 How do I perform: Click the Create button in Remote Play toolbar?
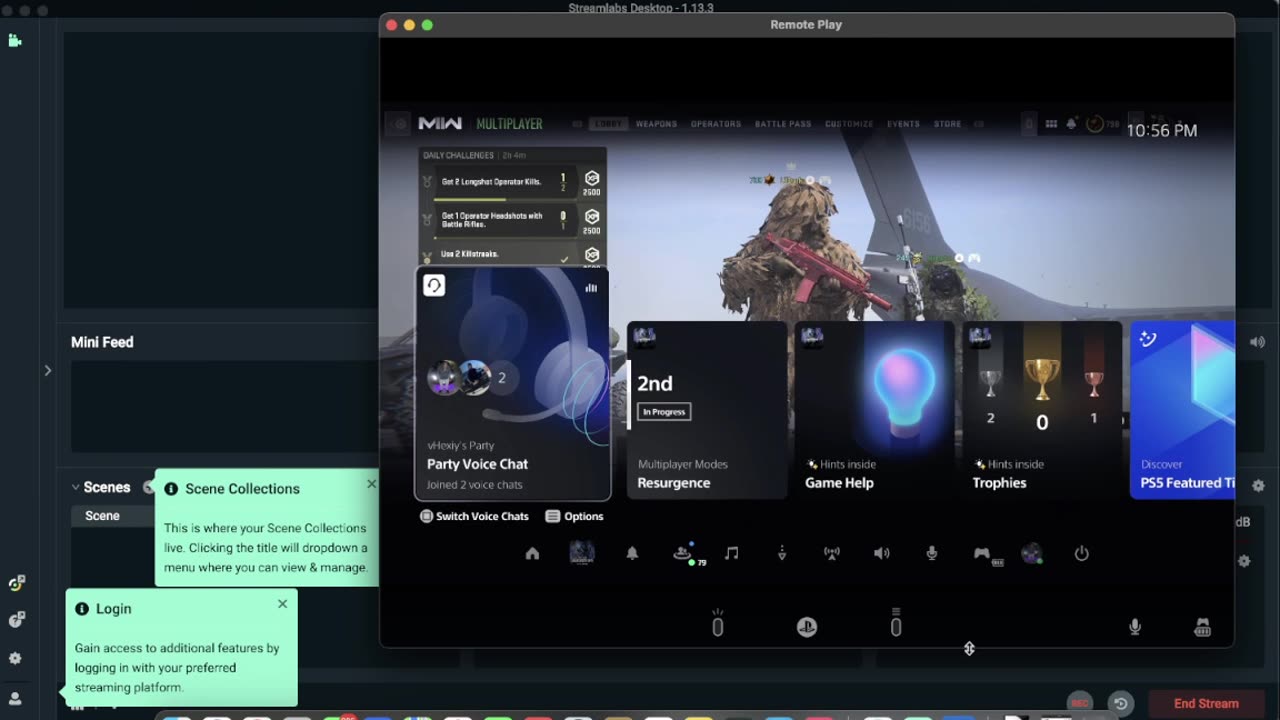pyautogui.click(x=717, y=624)
